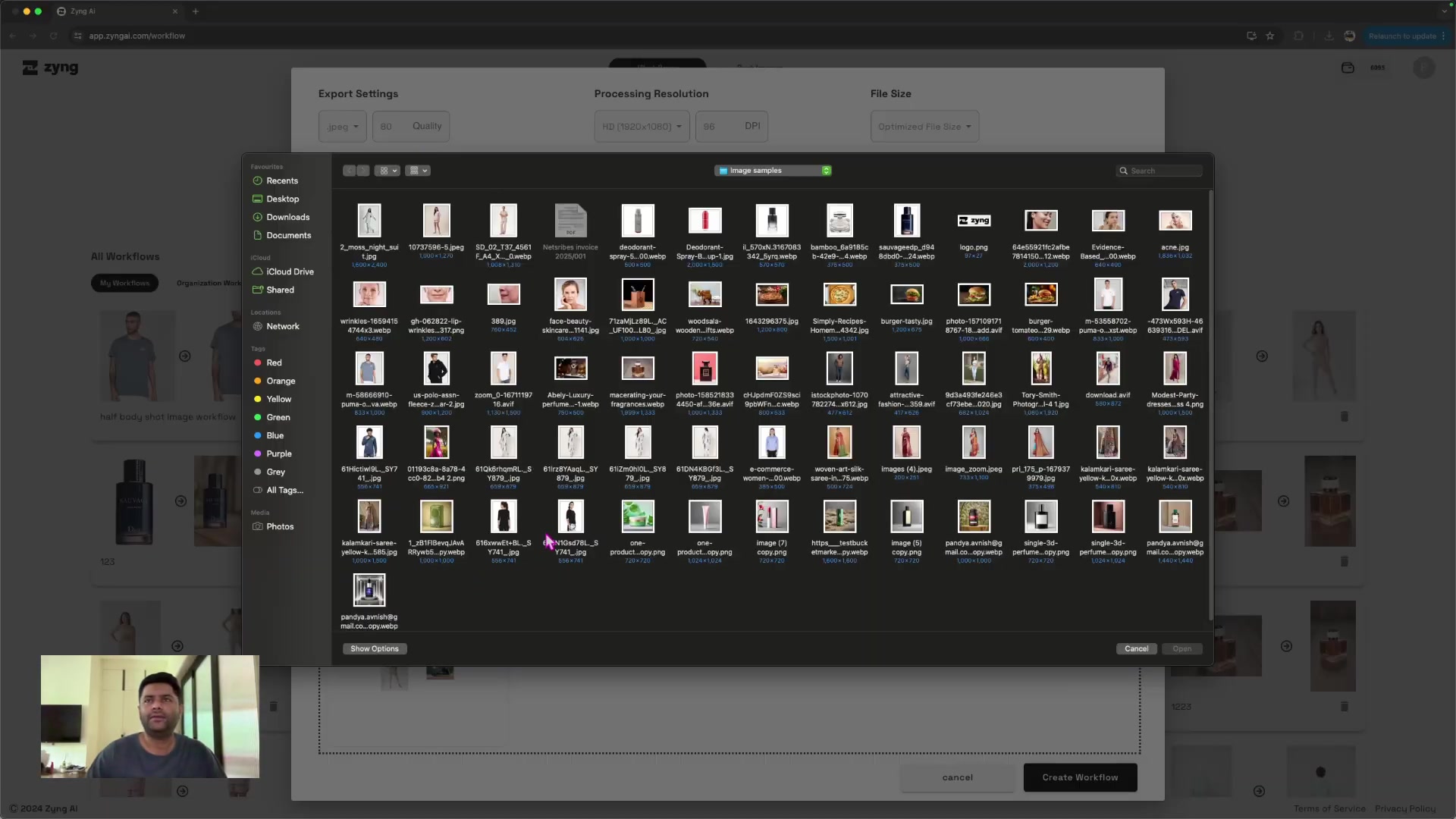The height and width of the screenshot is (819, 1456).
Task: Open the group-by options dropdown
Action: (x=418, y=171)
